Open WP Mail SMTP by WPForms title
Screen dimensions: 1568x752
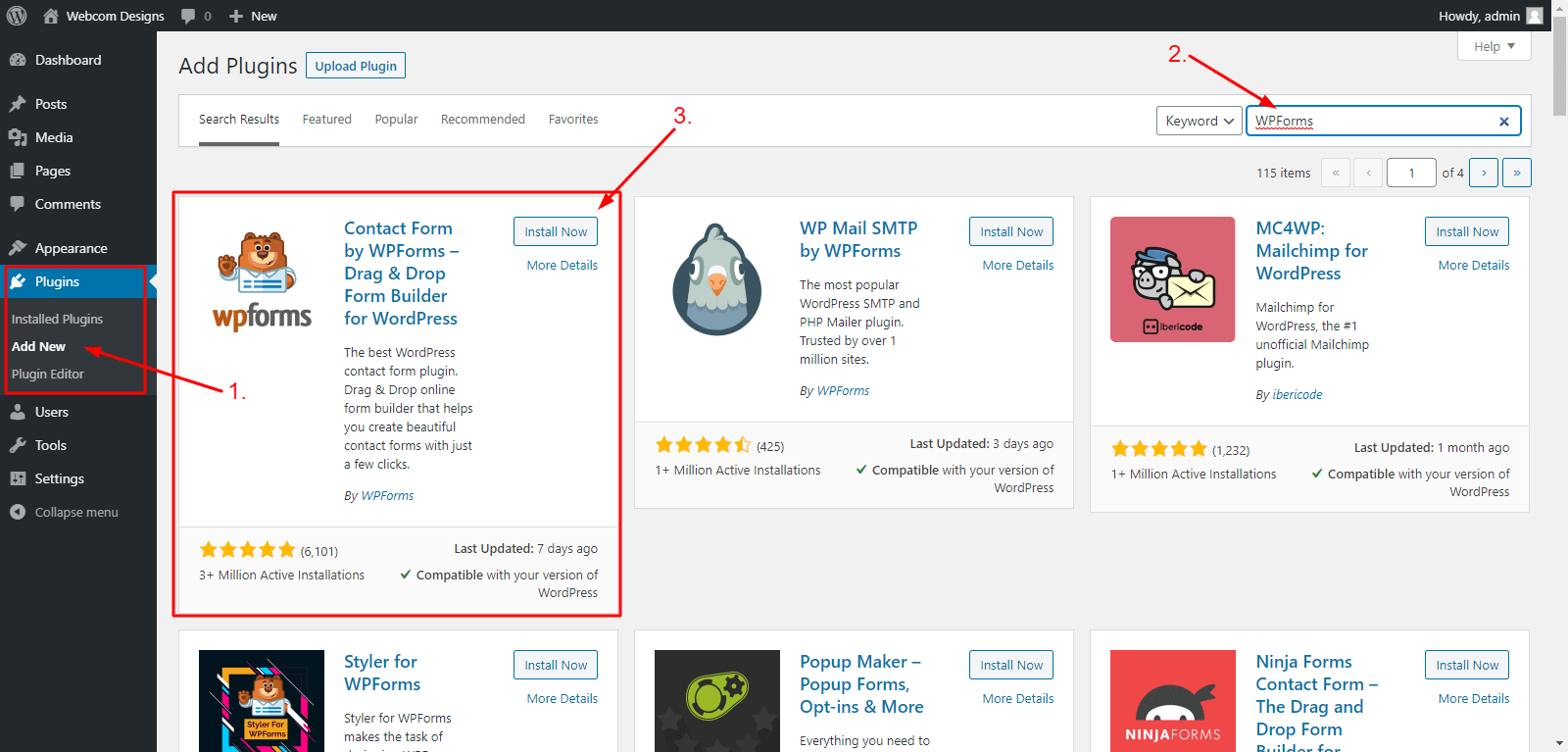pos(858,239)
